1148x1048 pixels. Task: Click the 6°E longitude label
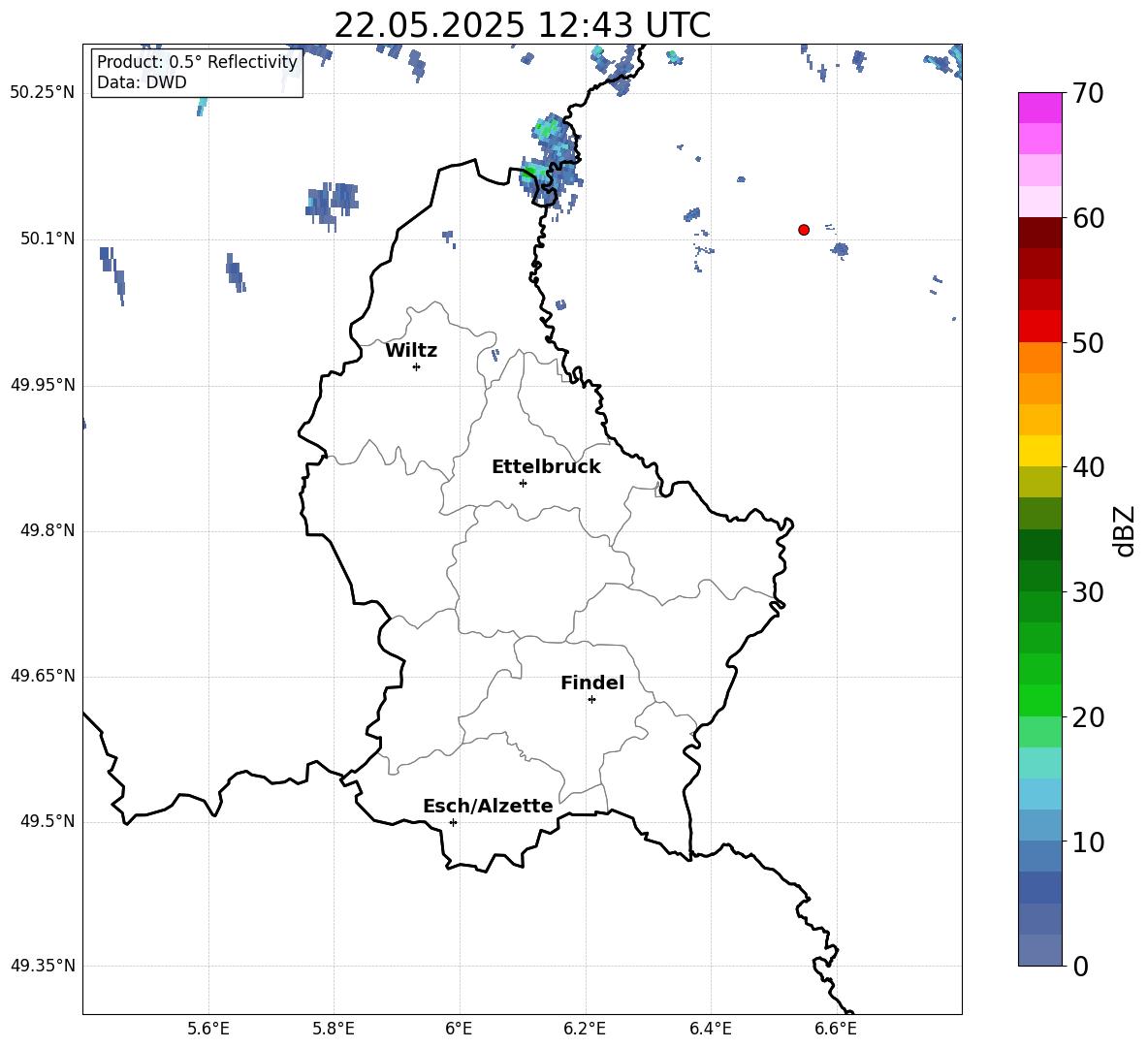[459, 1029]
